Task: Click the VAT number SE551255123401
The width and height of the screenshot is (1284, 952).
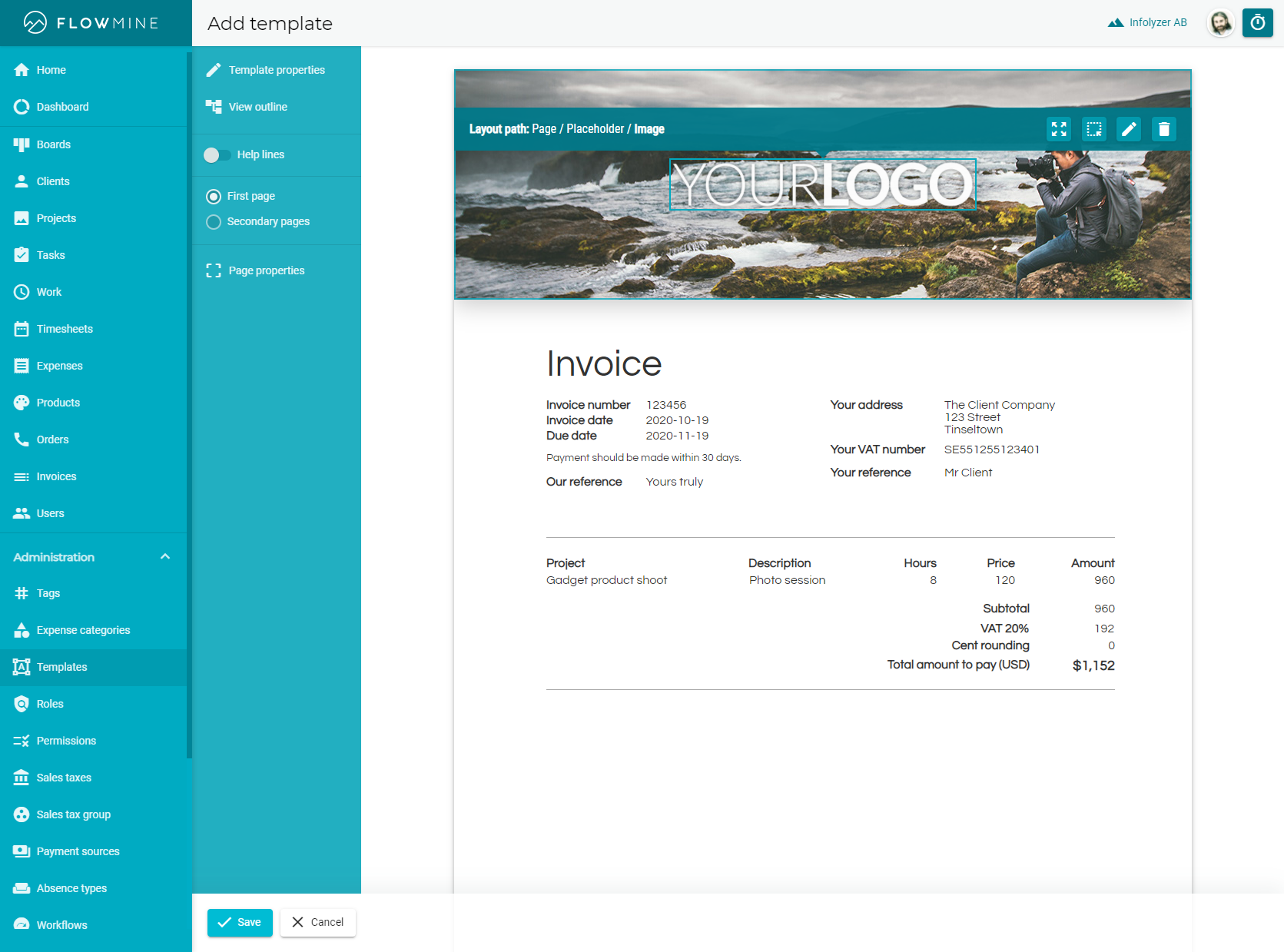Action: pyautogui.click(x=992, y=449)
